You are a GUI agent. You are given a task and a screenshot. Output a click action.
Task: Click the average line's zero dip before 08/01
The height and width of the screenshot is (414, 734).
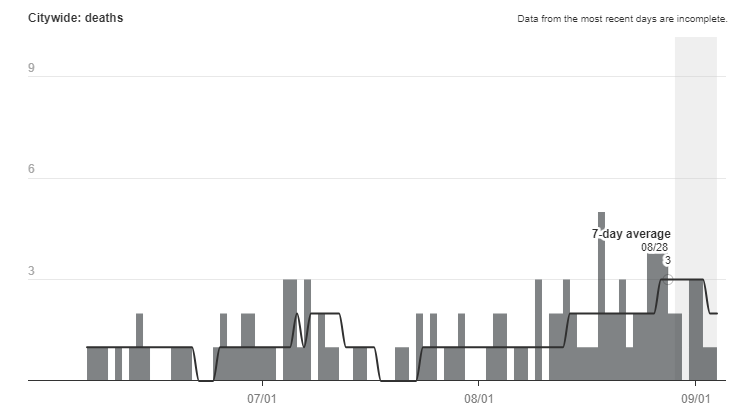pyautogui.click(x=397, y=380)
